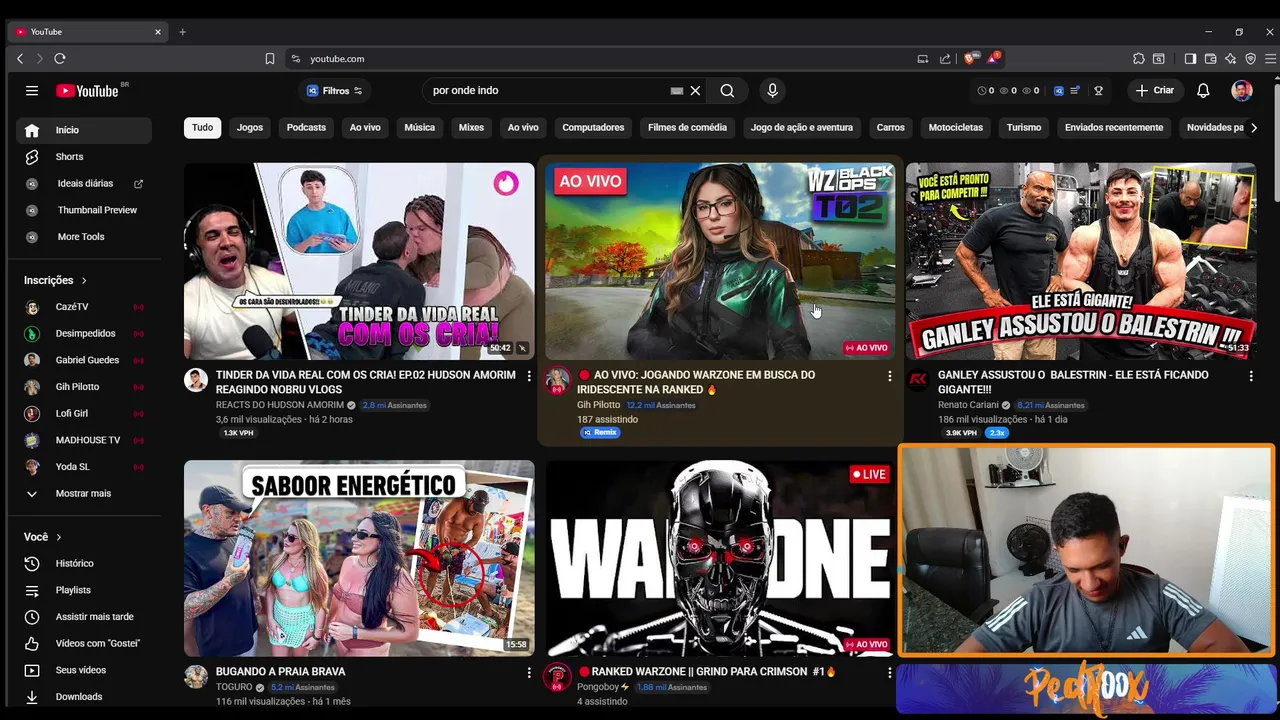Screen dimensions: 1280x720
Task: Show more chips with the right arrow
Action: [1254, 128]
